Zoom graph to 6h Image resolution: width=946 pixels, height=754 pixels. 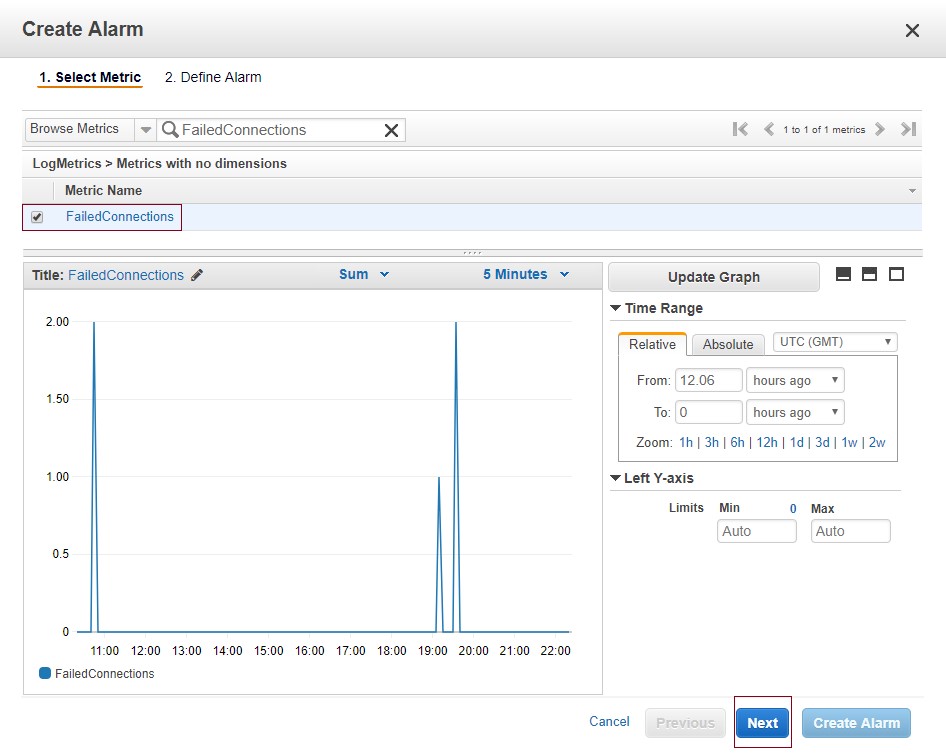click(x=737, y=442)
